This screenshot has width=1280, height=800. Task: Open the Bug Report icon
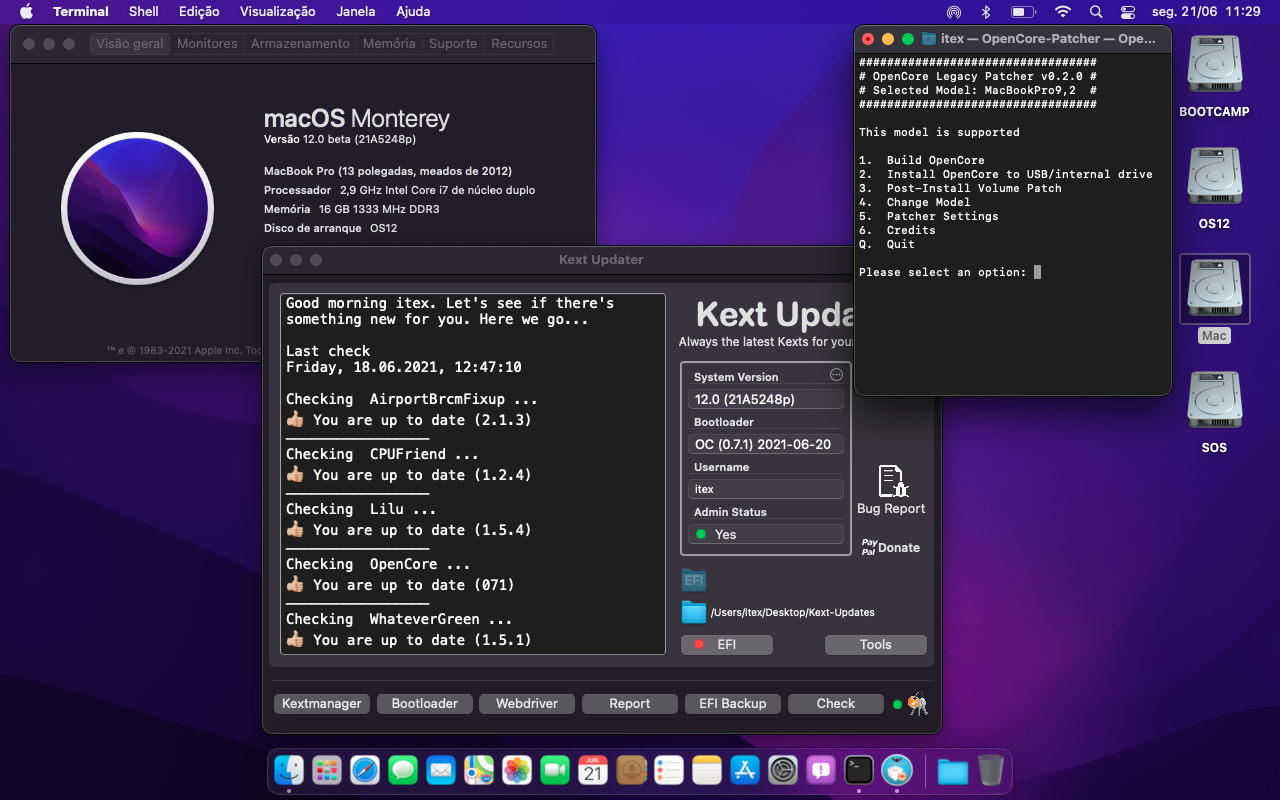pyautogui.click(x=891, y=482)
